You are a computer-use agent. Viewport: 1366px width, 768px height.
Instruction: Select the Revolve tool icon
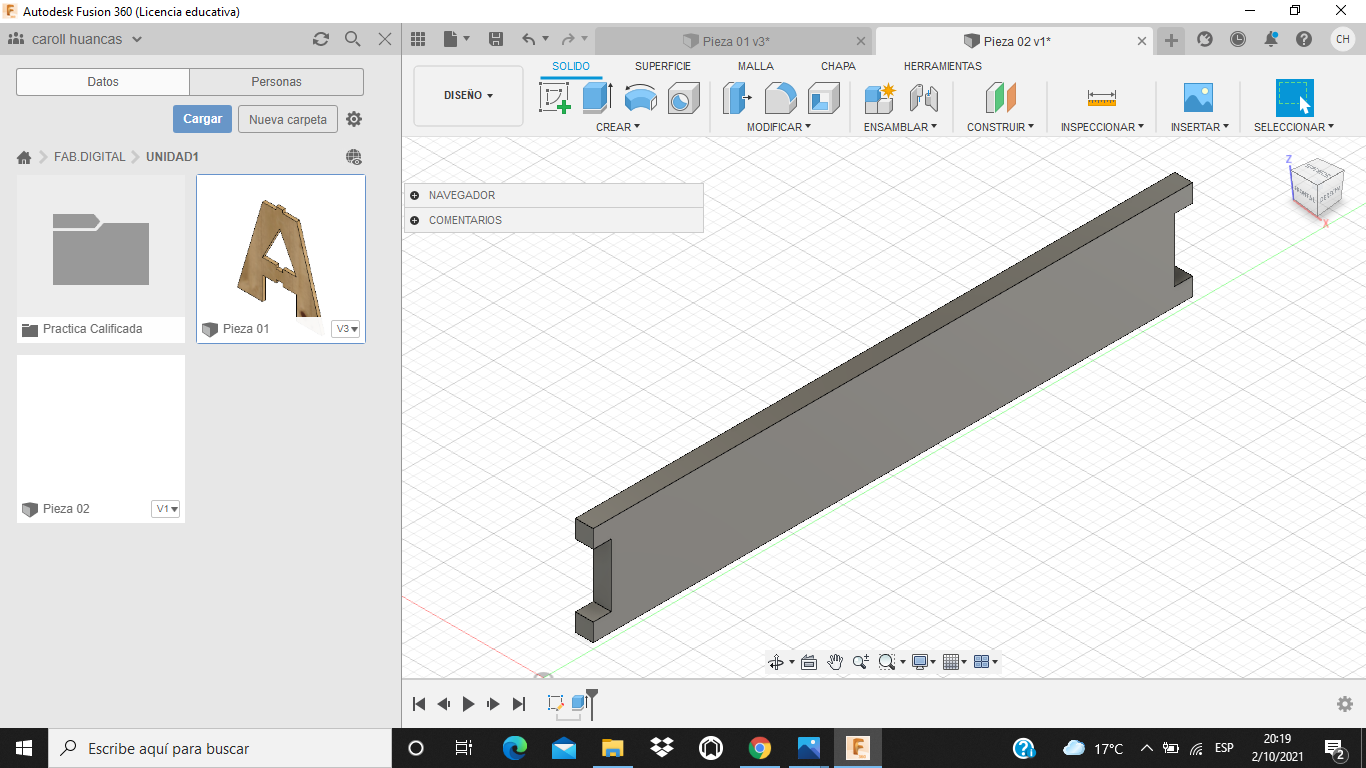[640, 98]
